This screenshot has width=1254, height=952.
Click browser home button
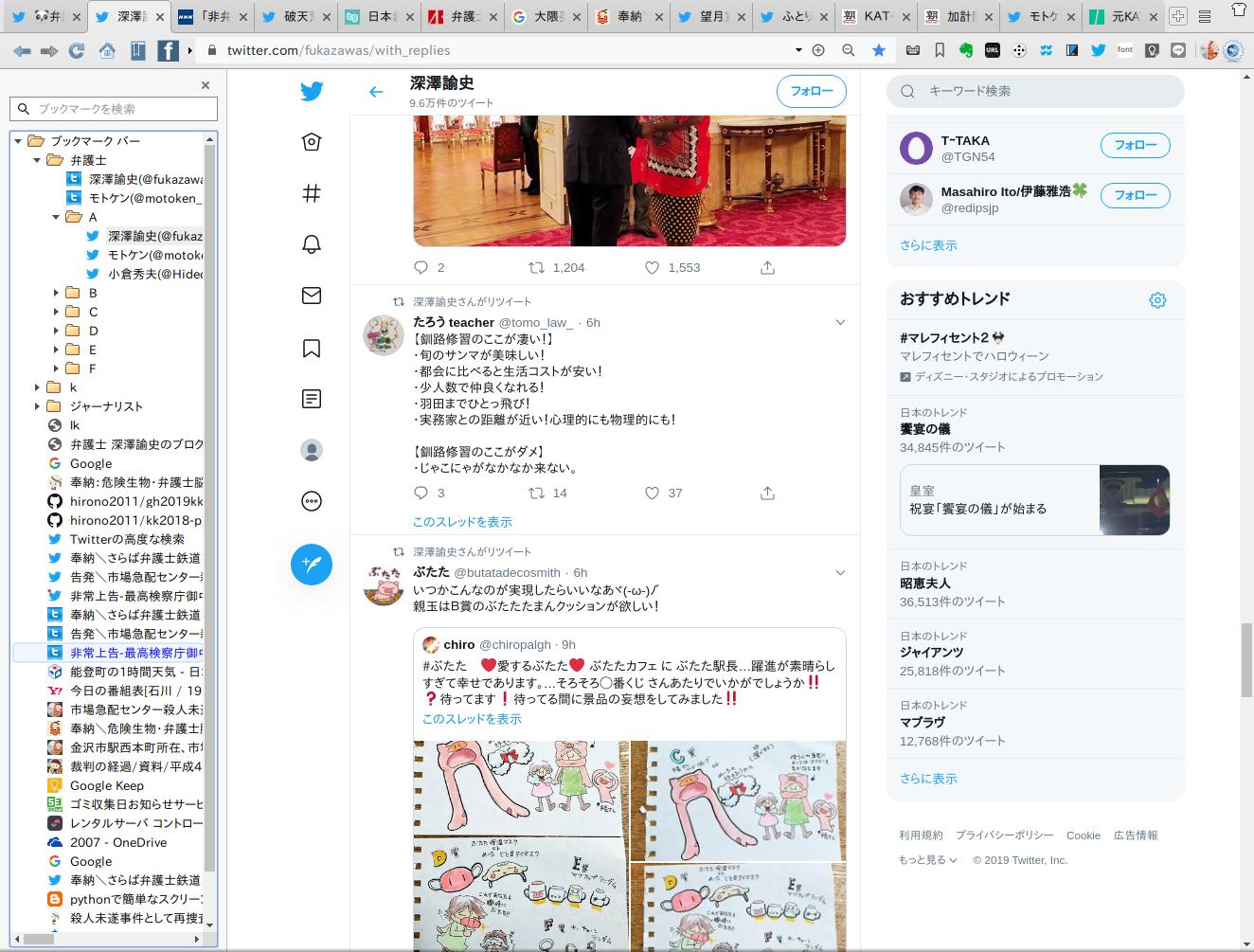[107, 50]
